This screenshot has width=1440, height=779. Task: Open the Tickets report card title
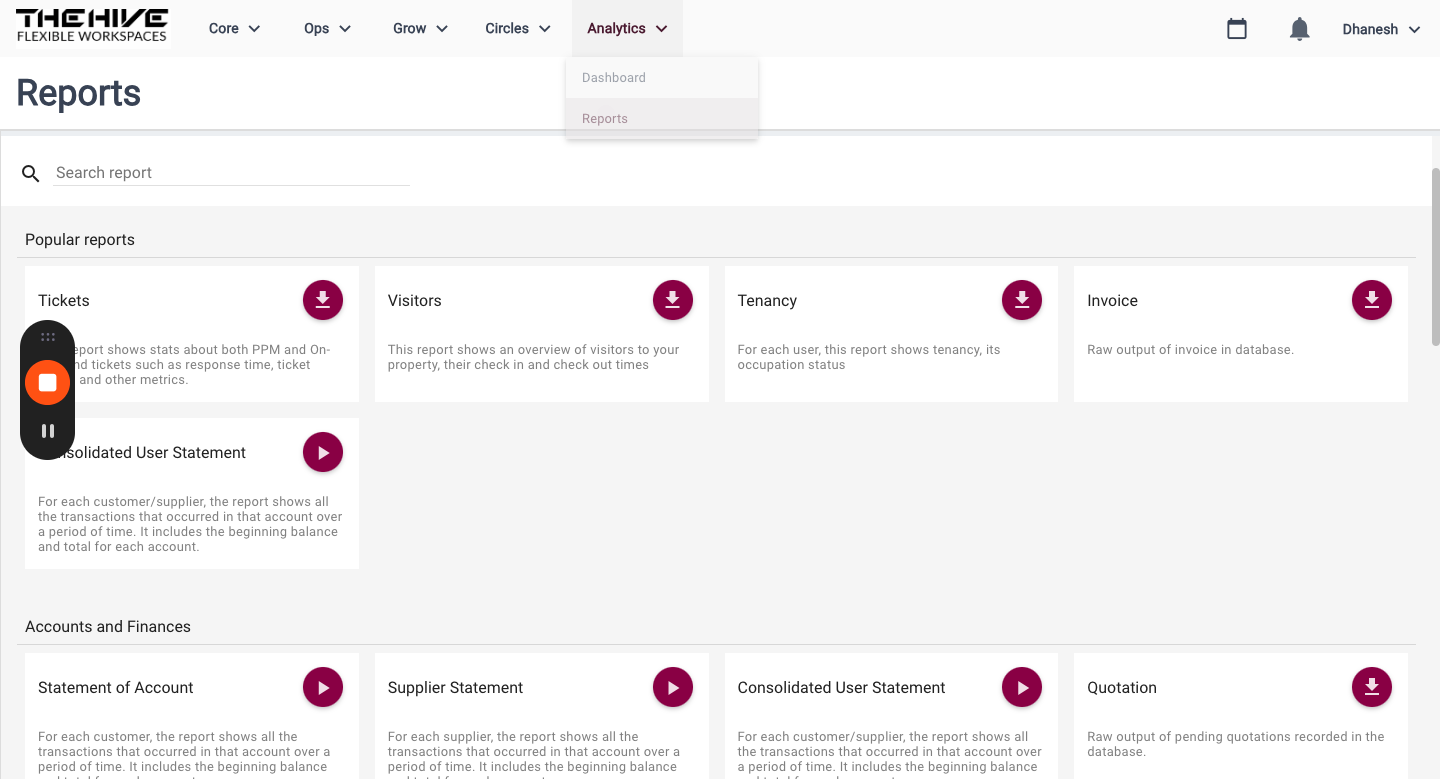pyautogui.click(x=64, y=301)
